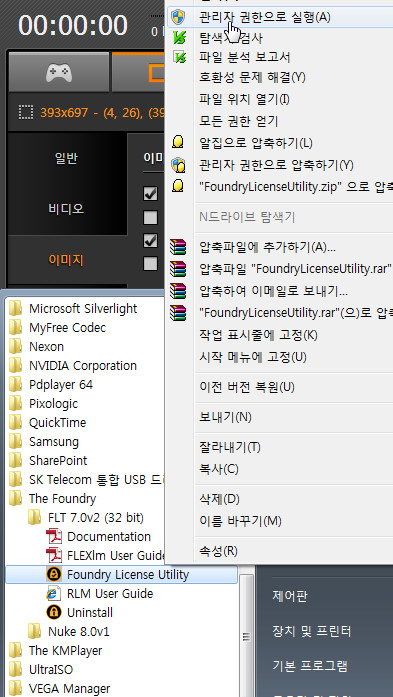Switch to the gamepad tab in recorder
Screen dimensions: 393x697
point(59,73)
